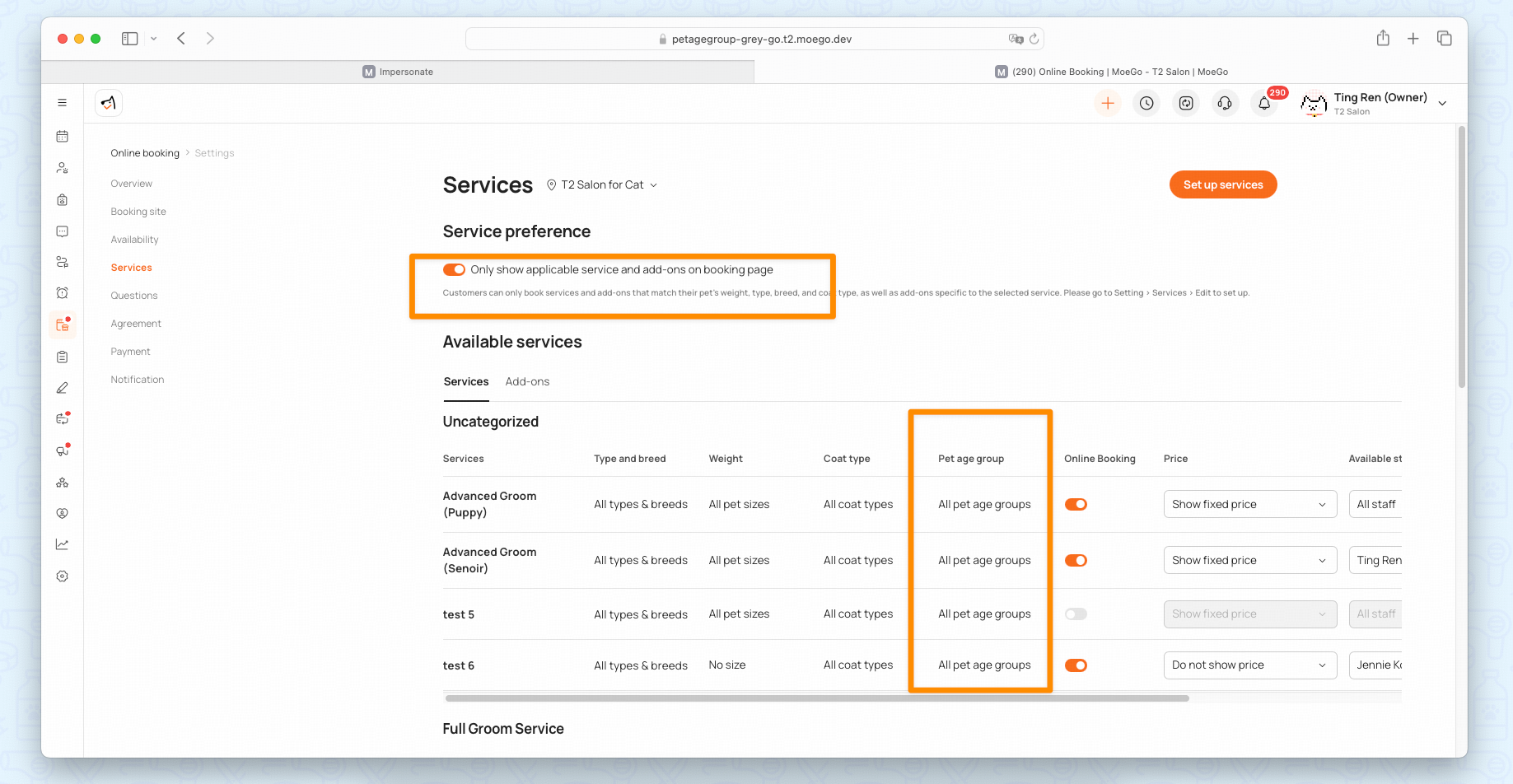Click the headset support icon
Viewport: 1513px width, 784px height.
(x=1225, y=103)
